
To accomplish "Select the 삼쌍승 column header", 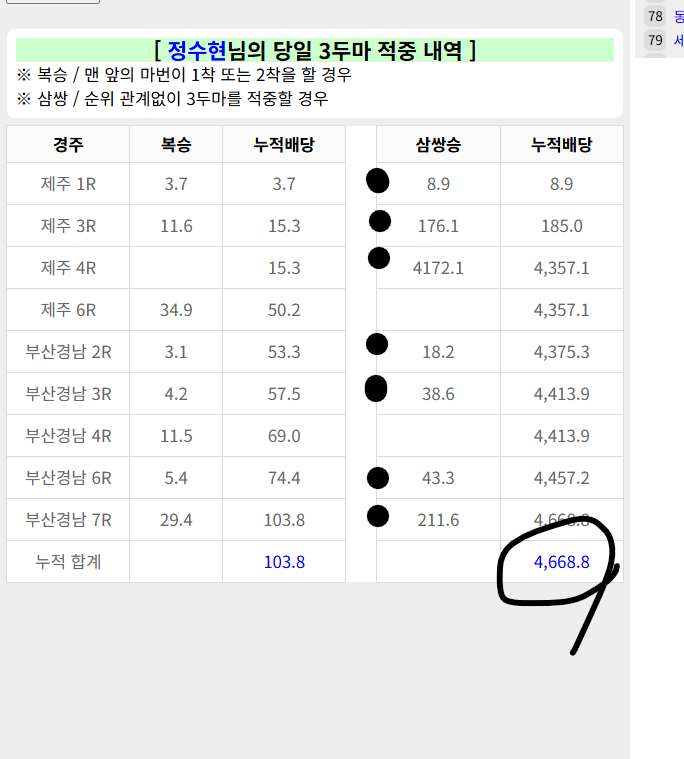I will 438,145.
